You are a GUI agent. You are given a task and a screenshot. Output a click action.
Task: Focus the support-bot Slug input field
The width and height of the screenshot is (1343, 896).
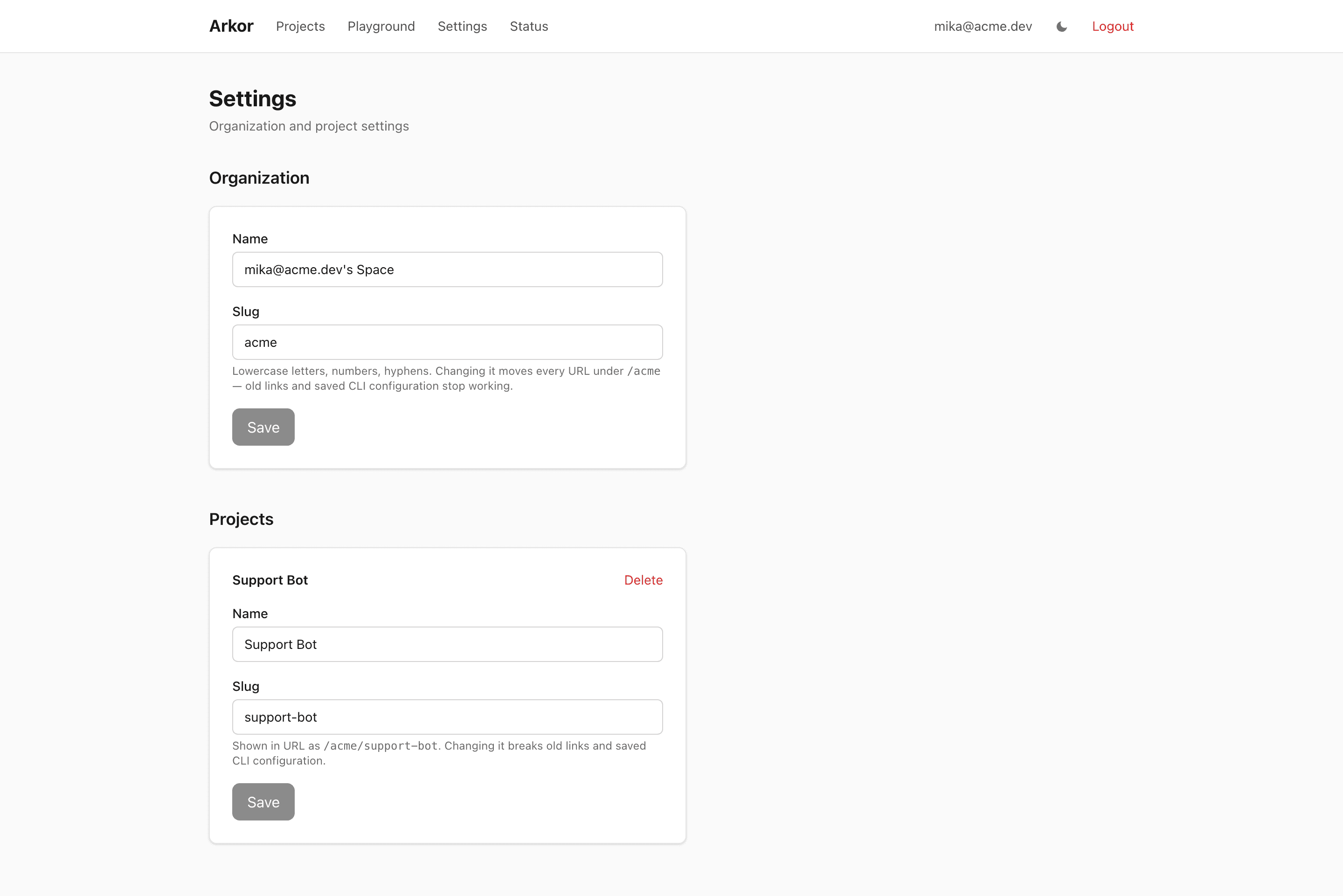[x=448, y=717]
